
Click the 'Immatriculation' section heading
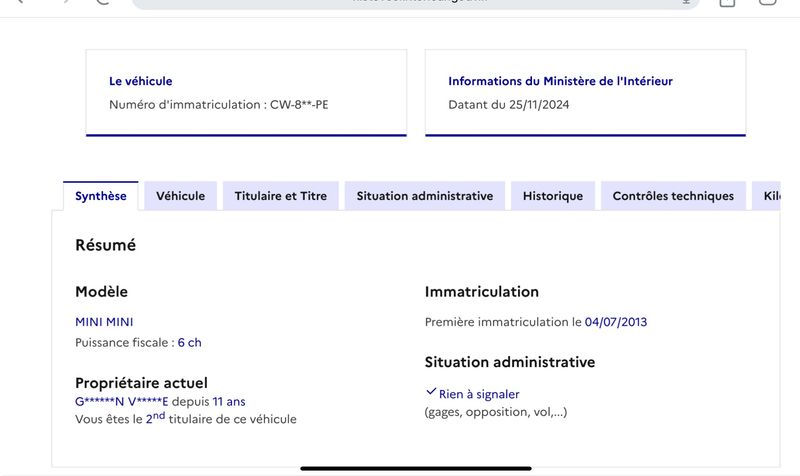[x=482, y=292]
